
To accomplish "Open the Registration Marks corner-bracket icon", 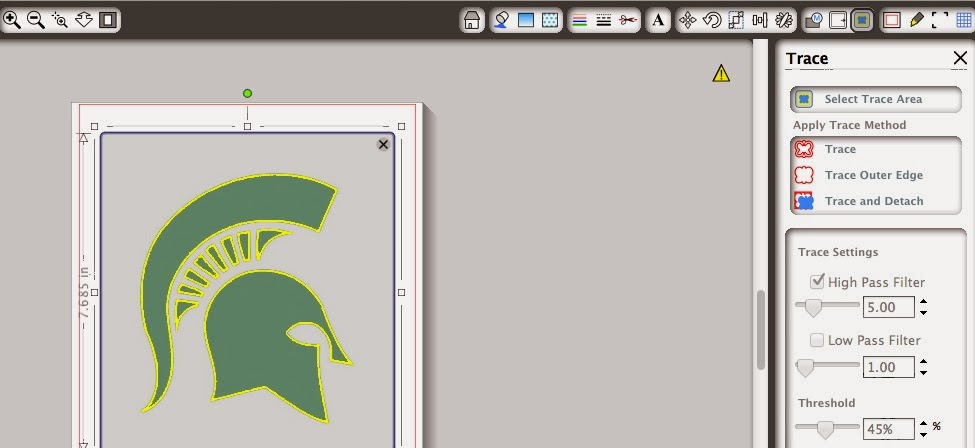I will (x=940, y=20).
